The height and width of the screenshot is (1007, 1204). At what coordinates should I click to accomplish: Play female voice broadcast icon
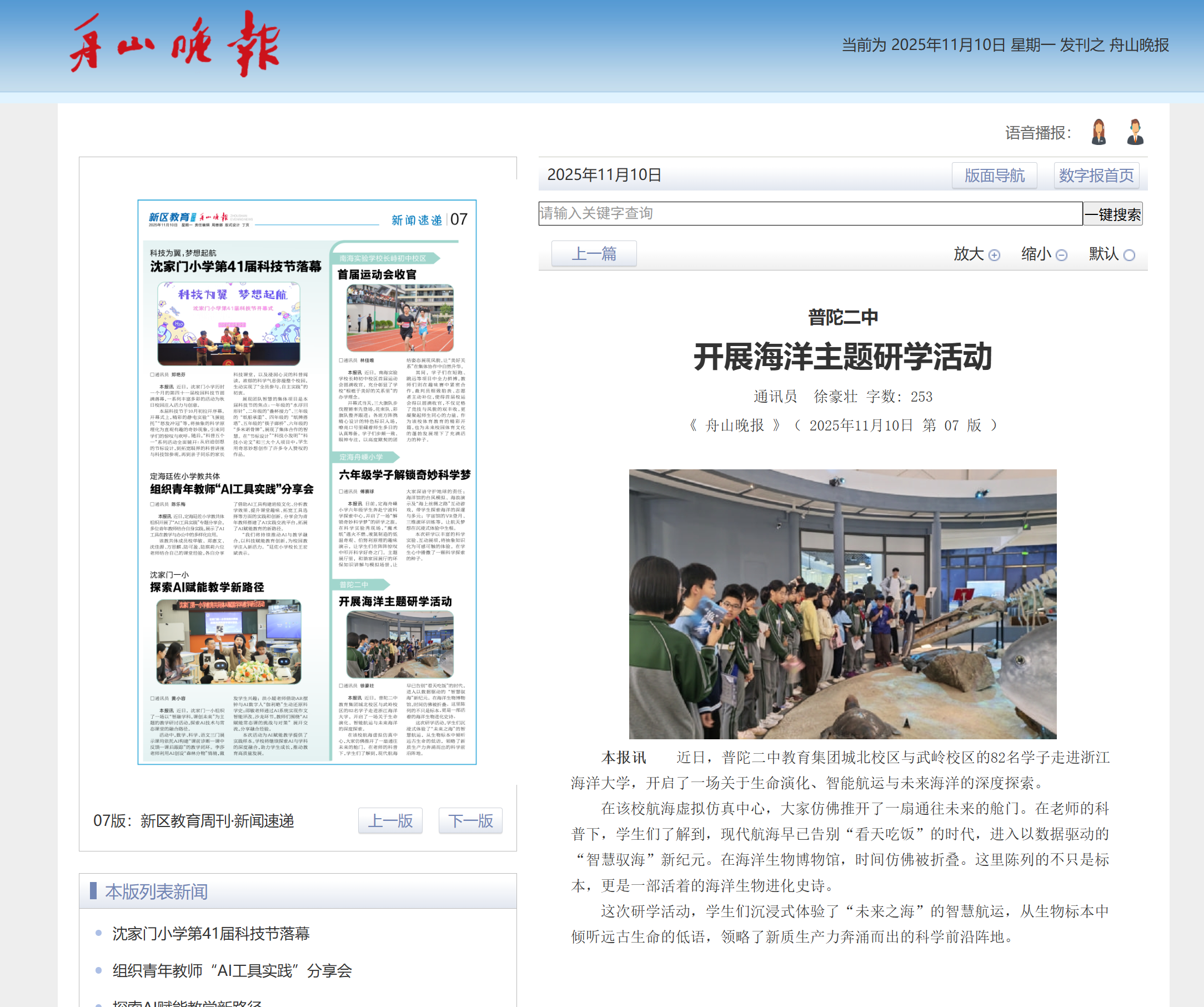(x=1098, y=132)
